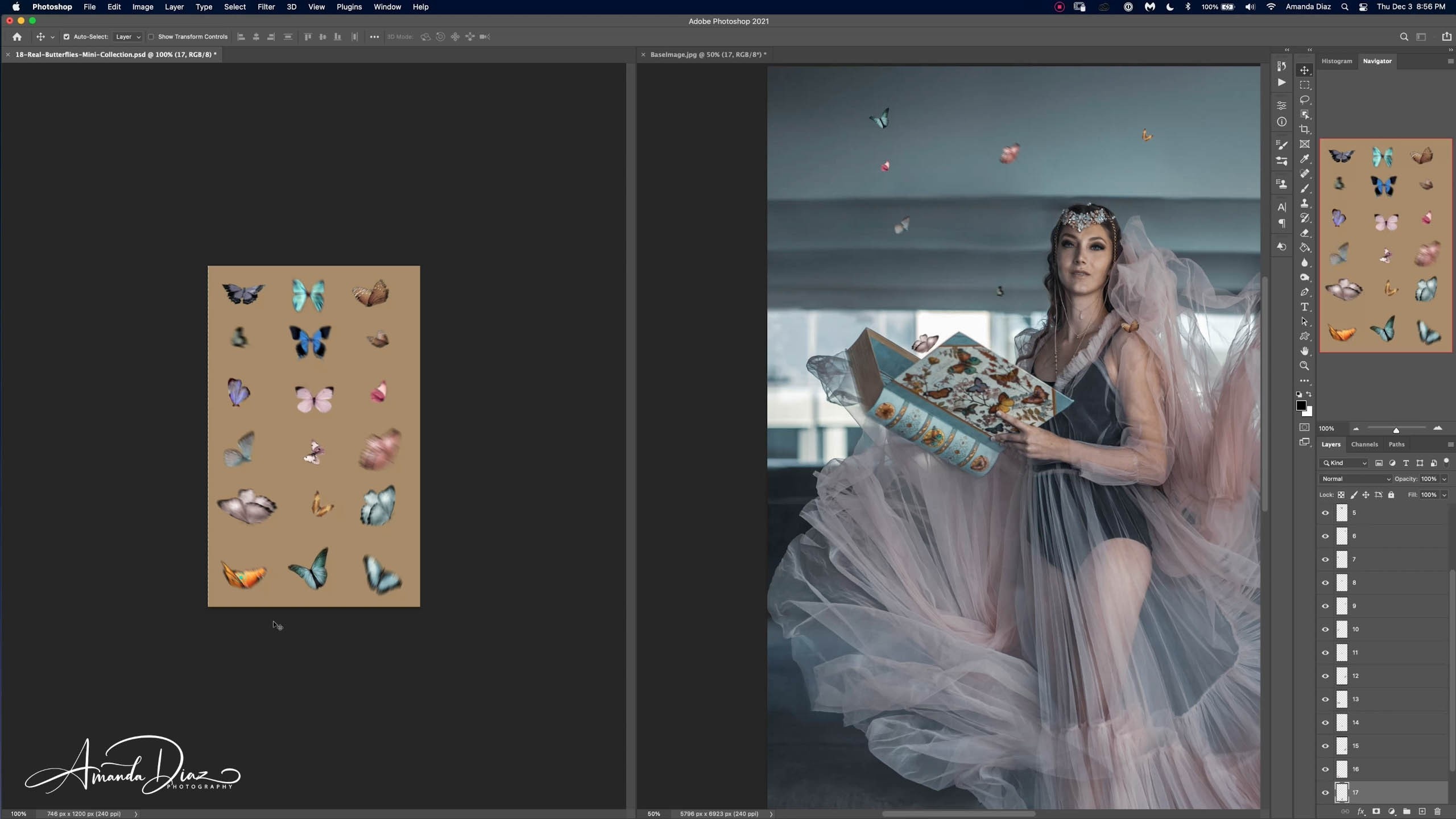Select the Hand tool
The height and width of the screenshot is (819, 1456).
point(1305,351)
